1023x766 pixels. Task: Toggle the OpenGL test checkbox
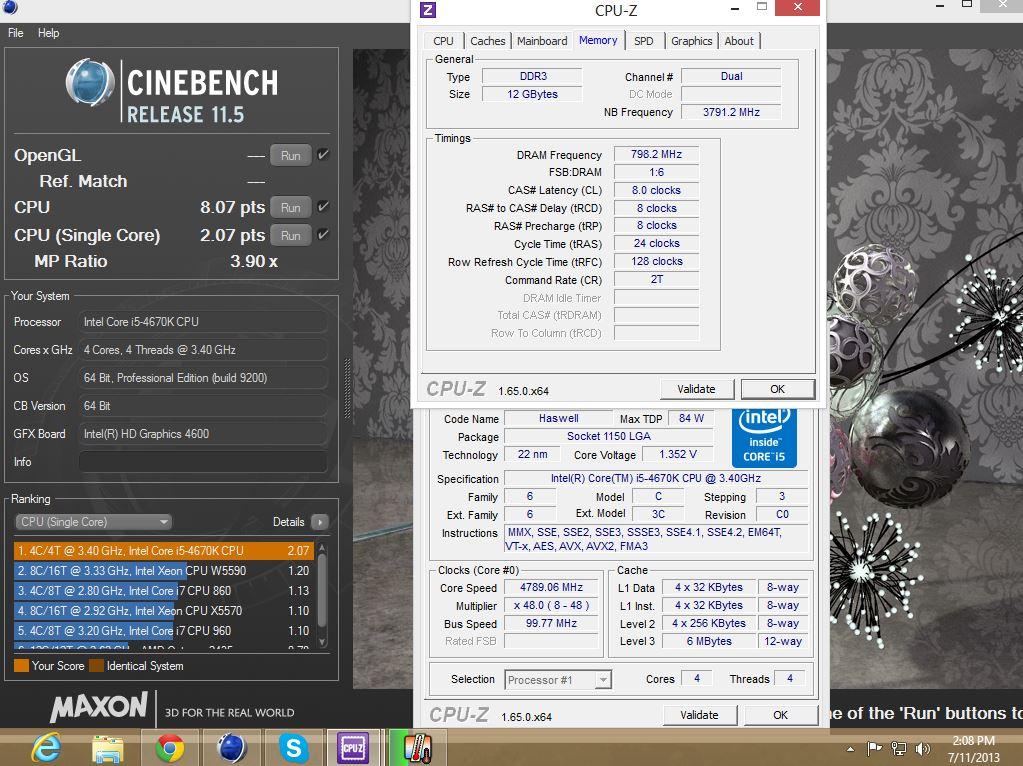coord(323,155)
